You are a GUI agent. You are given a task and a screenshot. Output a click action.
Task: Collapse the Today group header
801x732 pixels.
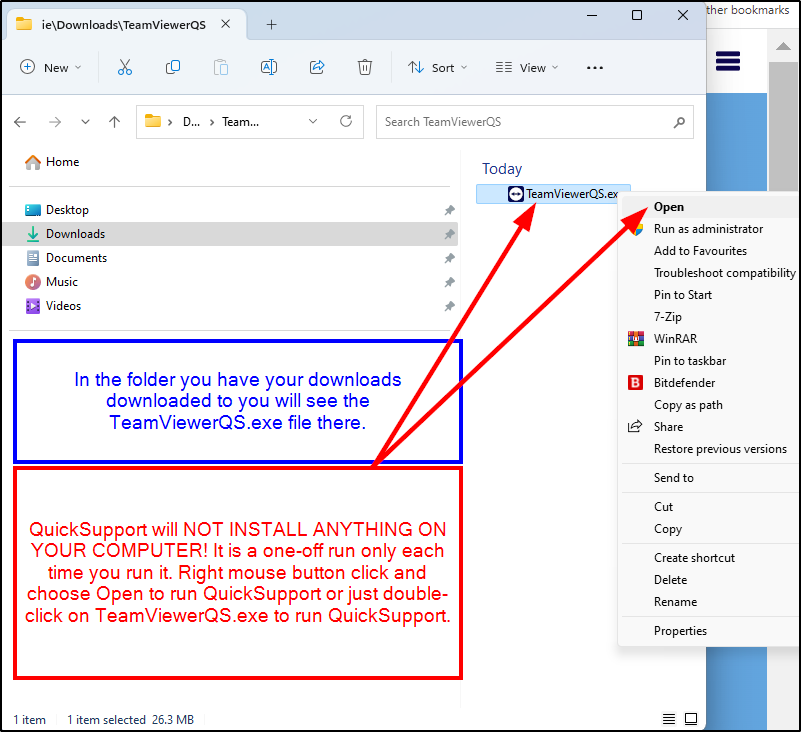point(502,169)
